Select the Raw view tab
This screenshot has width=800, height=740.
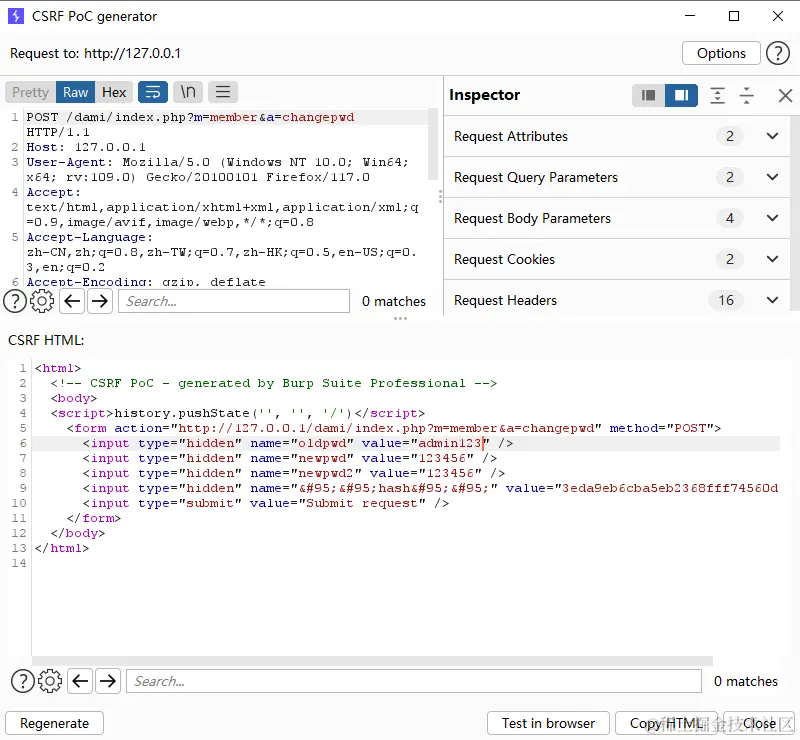(x=76, y=92)
